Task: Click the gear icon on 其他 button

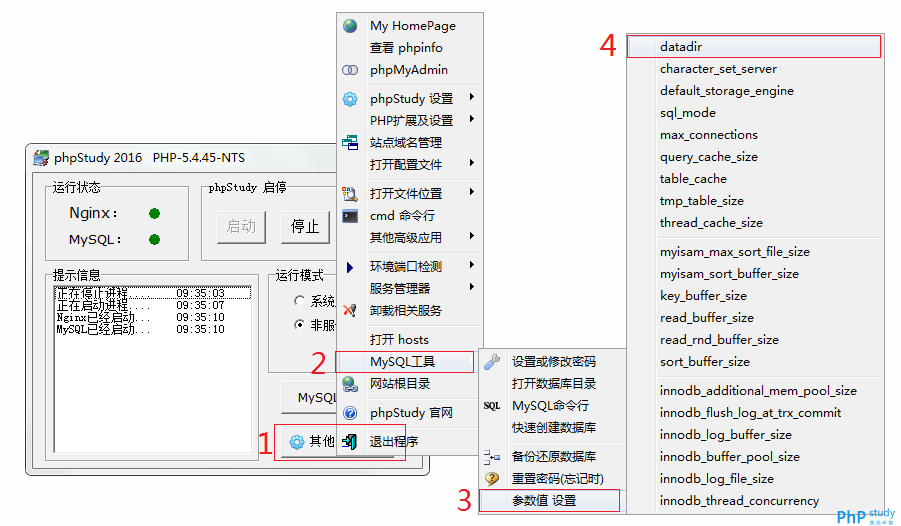Action: click(297, 442)
